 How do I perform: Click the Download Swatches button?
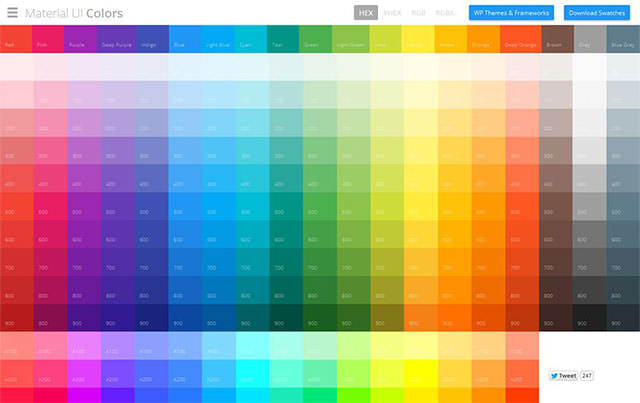point(597,13)
